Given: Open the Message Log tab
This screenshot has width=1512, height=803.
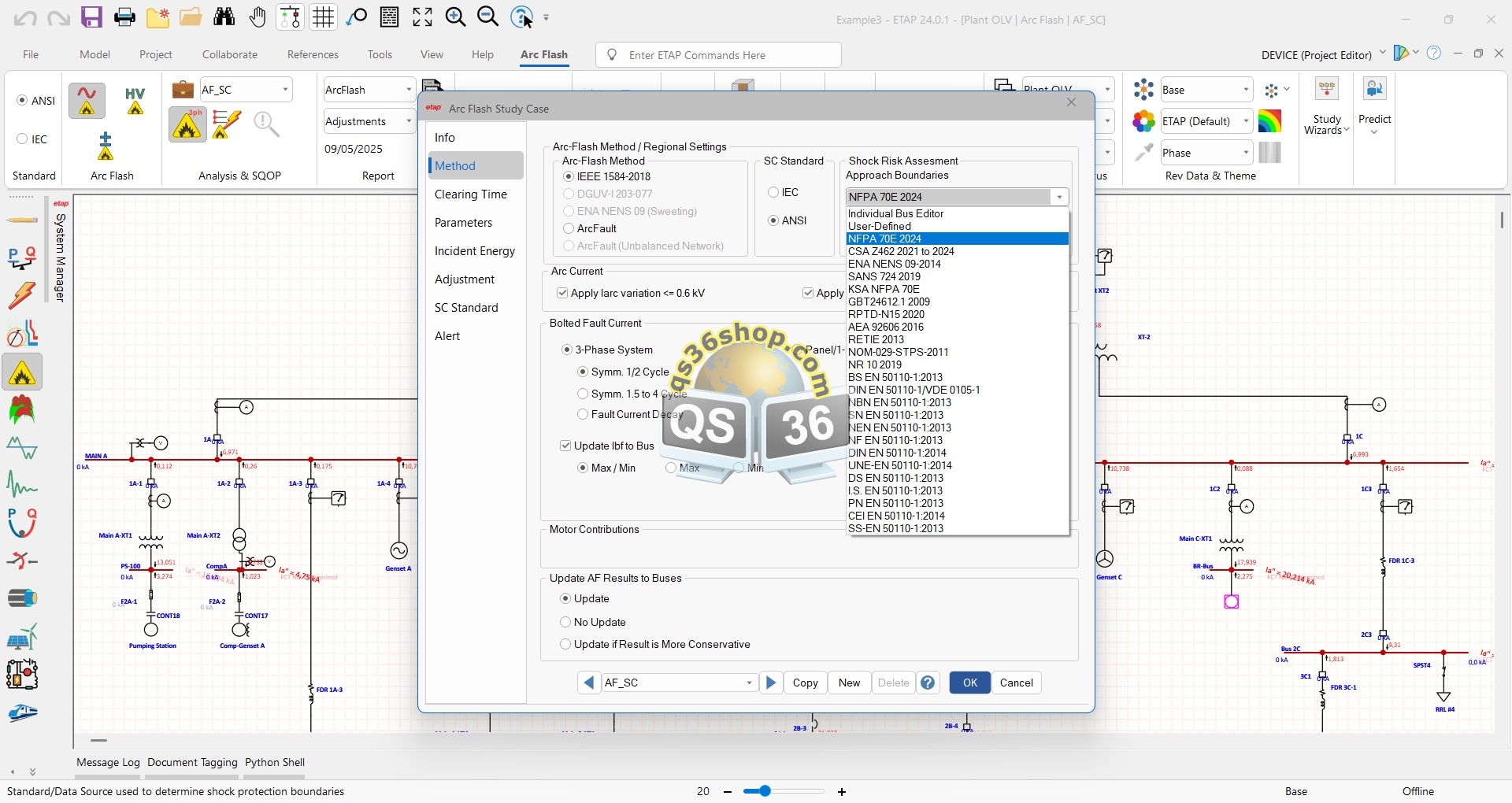Looking at the screenshot, I should click(x=108, y=762).
